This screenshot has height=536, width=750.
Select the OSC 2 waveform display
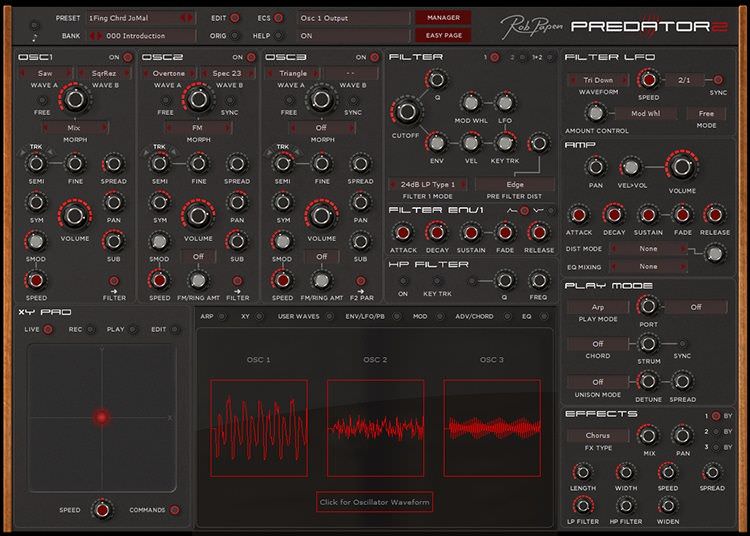(x=375, y=421)
